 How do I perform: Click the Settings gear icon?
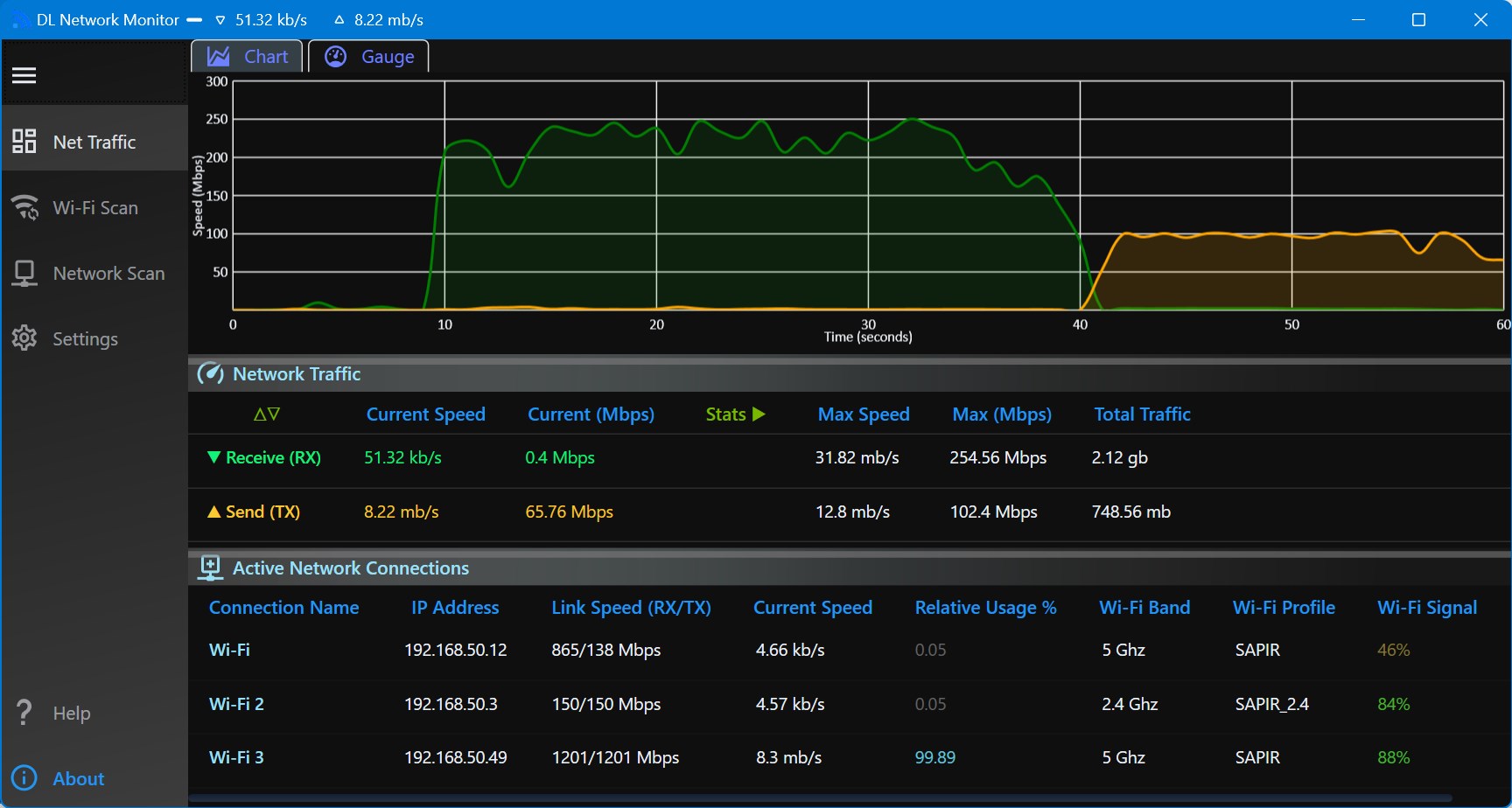tap(24, 338)
